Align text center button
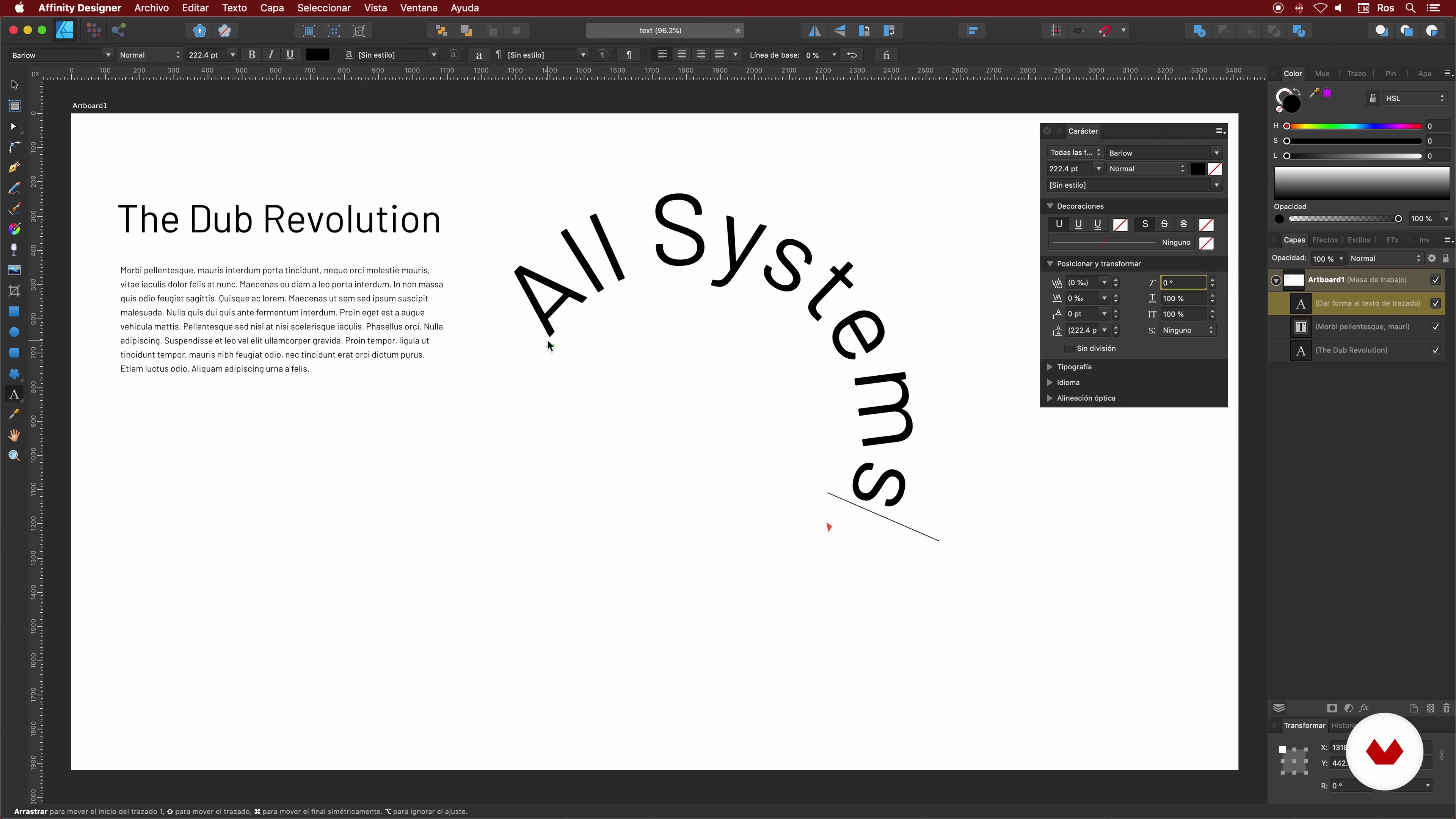 point(682,55)
